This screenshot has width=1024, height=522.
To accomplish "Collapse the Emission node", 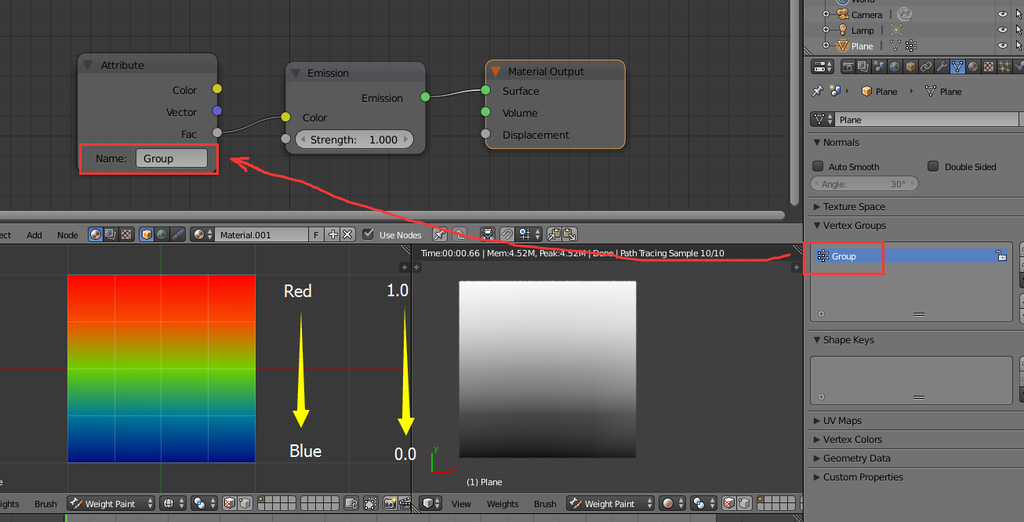I will pos(296,73).
